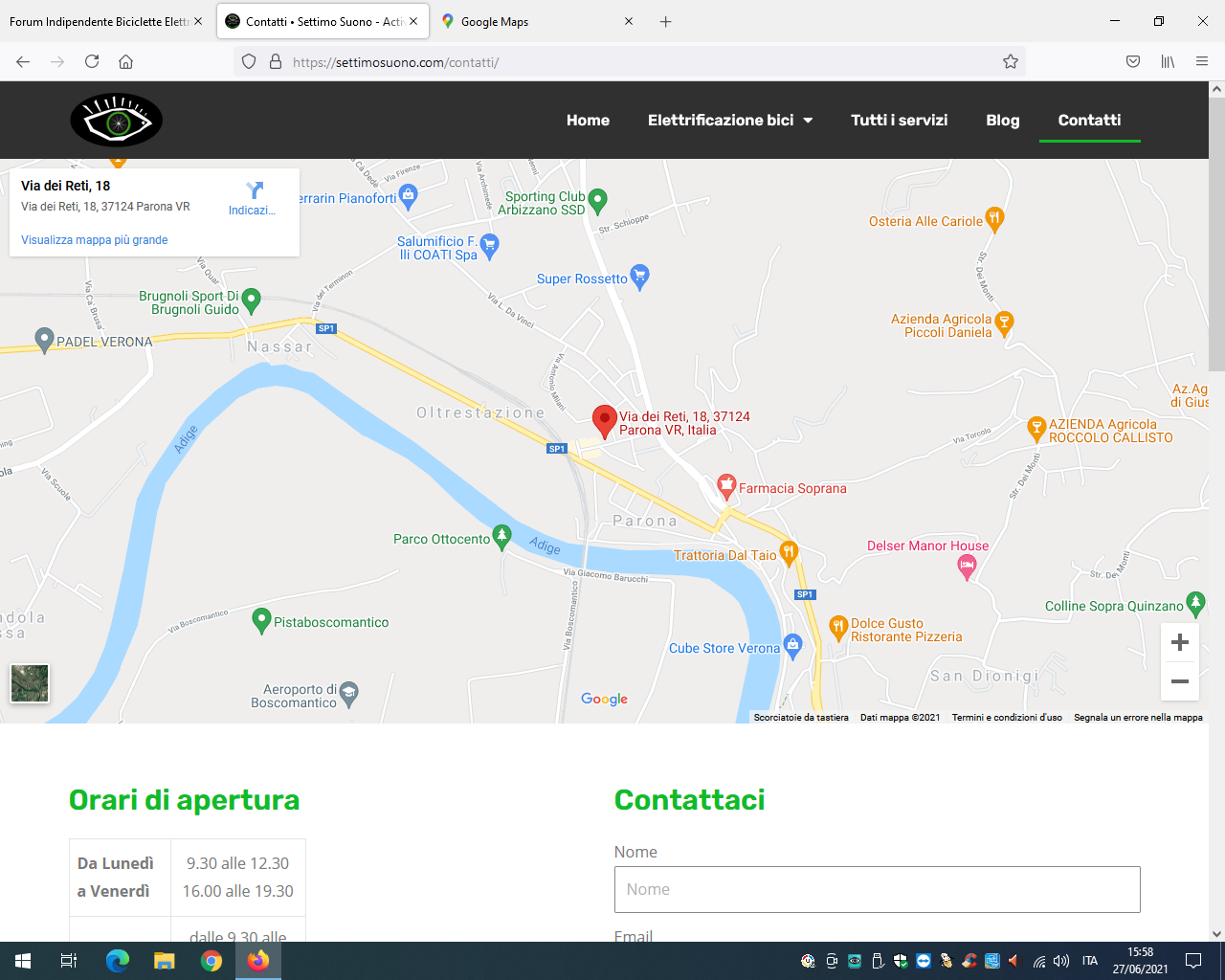Image resolution: width=1225 pixels, height=980 pixels.
Task: Go back to previous page
Action: 23,61
